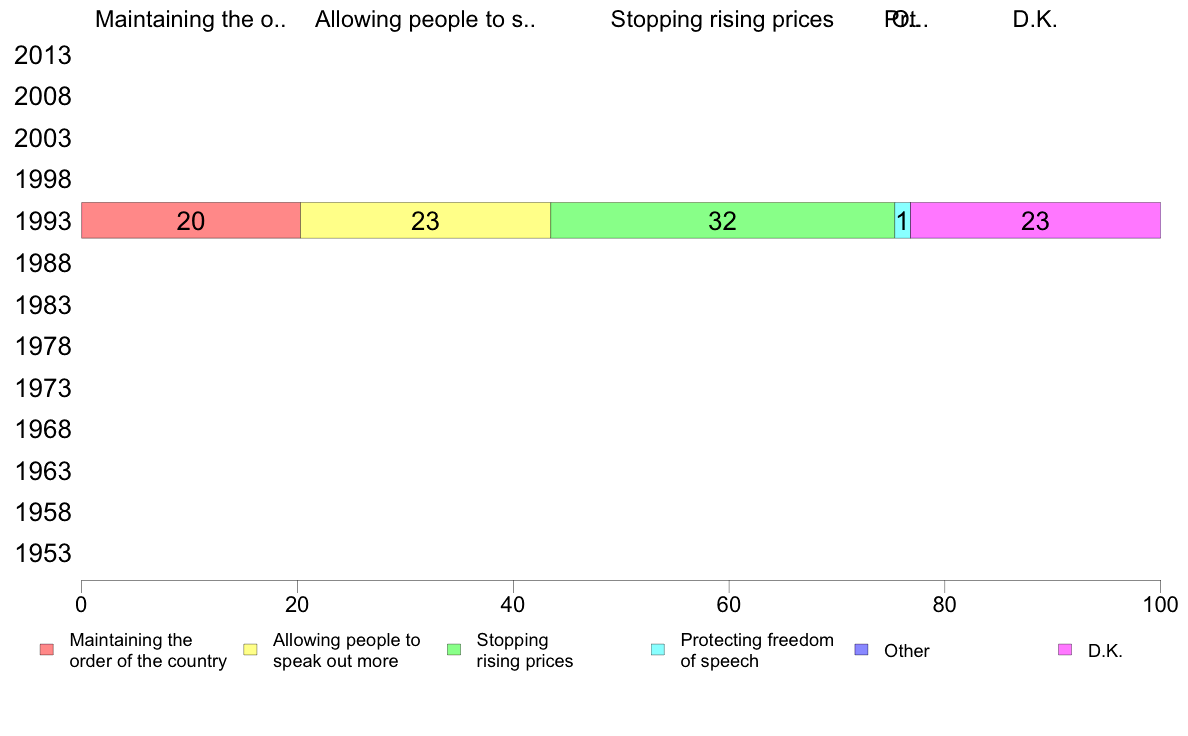Viewport: 1188px width, 736px height.
Task: Select the red bar segment labeled 20
Action: click(191, 221)
